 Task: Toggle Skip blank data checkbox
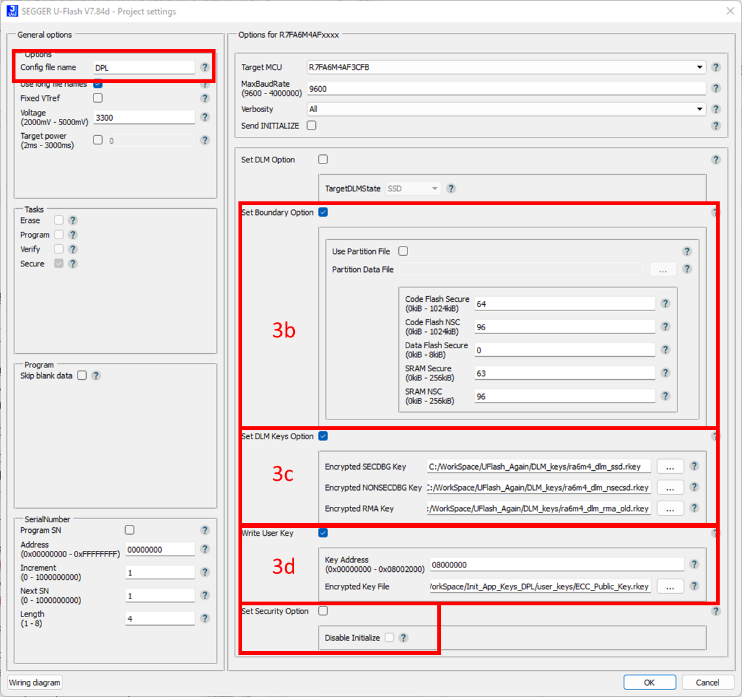coord(82,375)
